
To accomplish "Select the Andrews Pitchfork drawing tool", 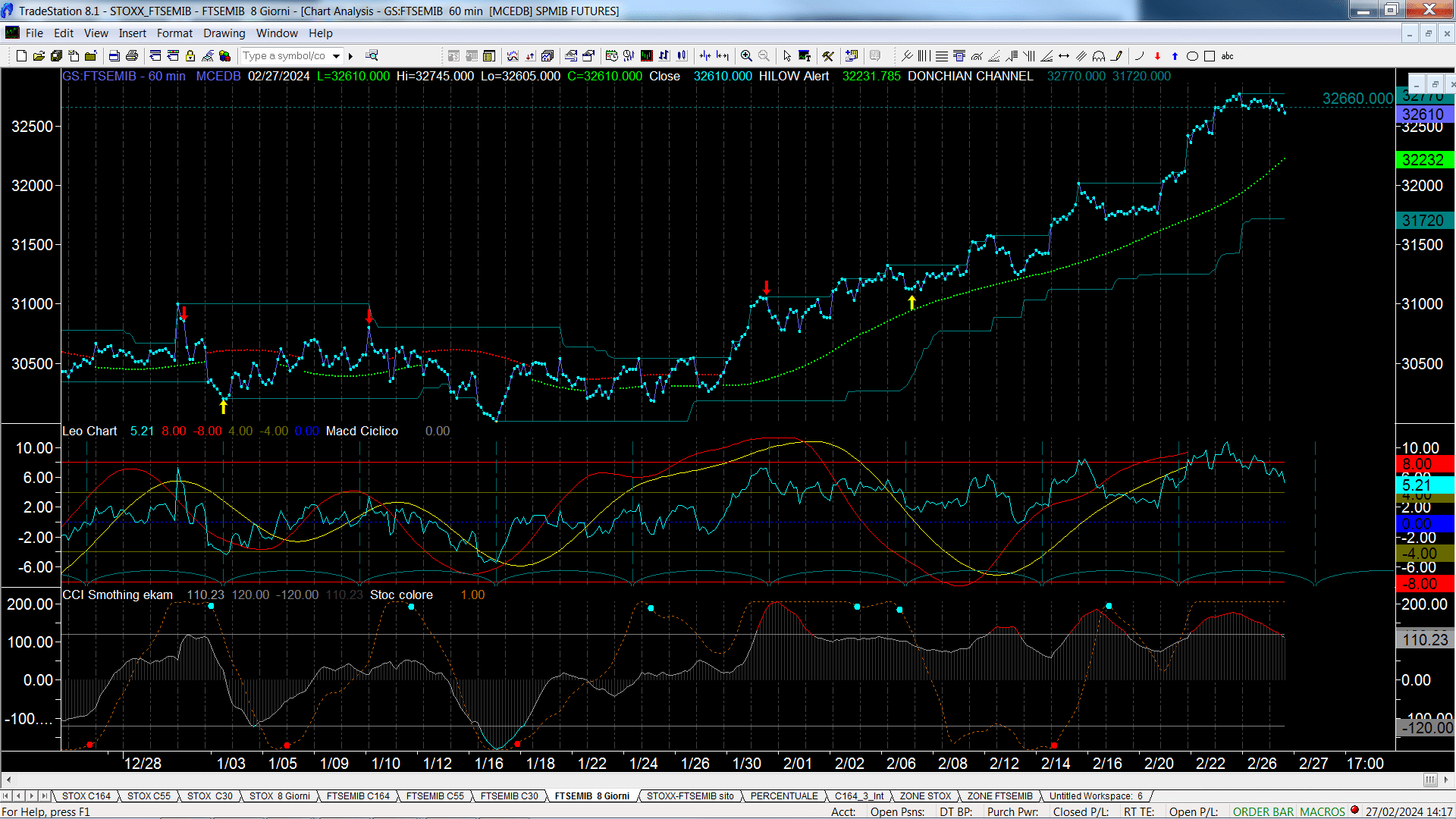I will coord(906,56).
